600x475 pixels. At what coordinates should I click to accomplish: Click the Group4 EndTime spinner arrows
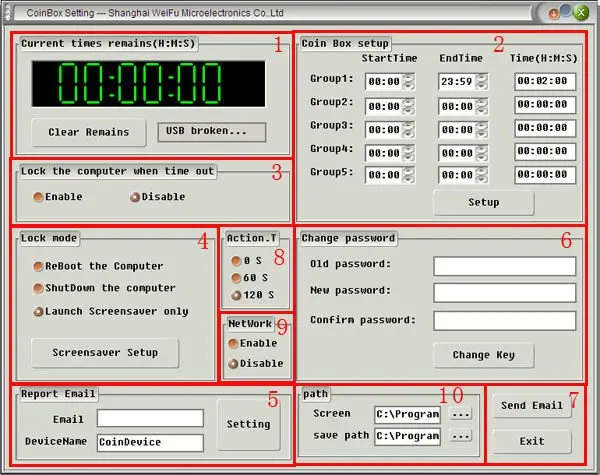coord(481,153)
